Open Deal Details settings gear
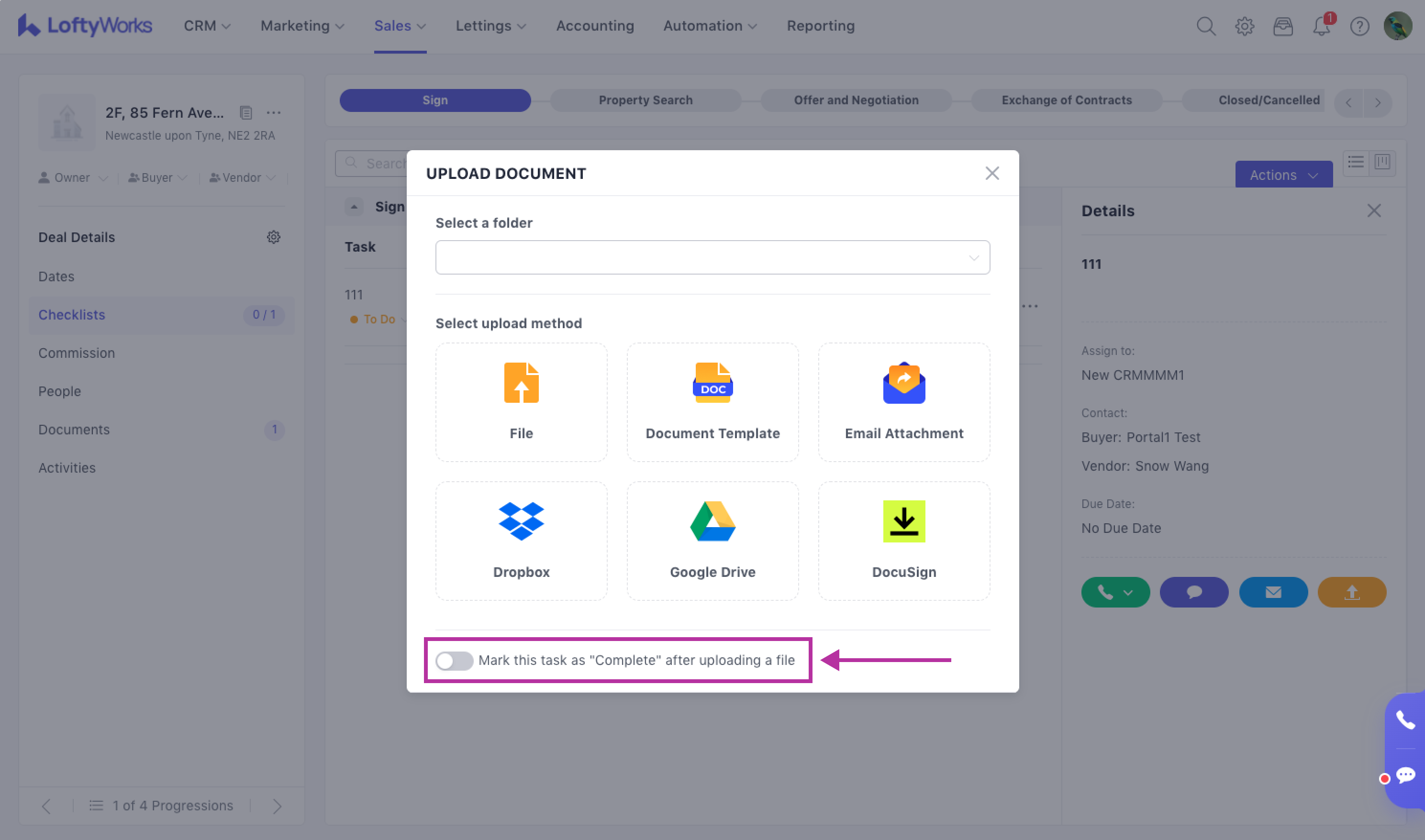Screen dimensions: 1425x840 (273, 237)
